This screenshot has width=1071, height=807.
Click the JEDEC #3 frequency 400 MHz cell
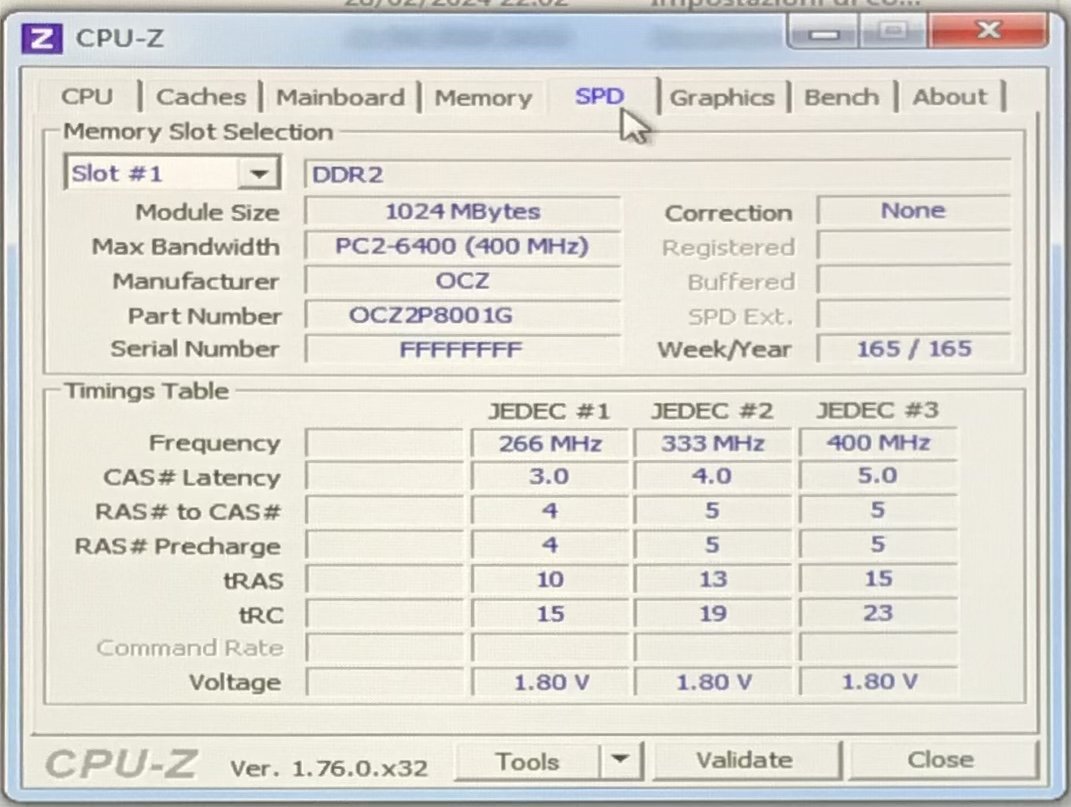coord(877,443)
